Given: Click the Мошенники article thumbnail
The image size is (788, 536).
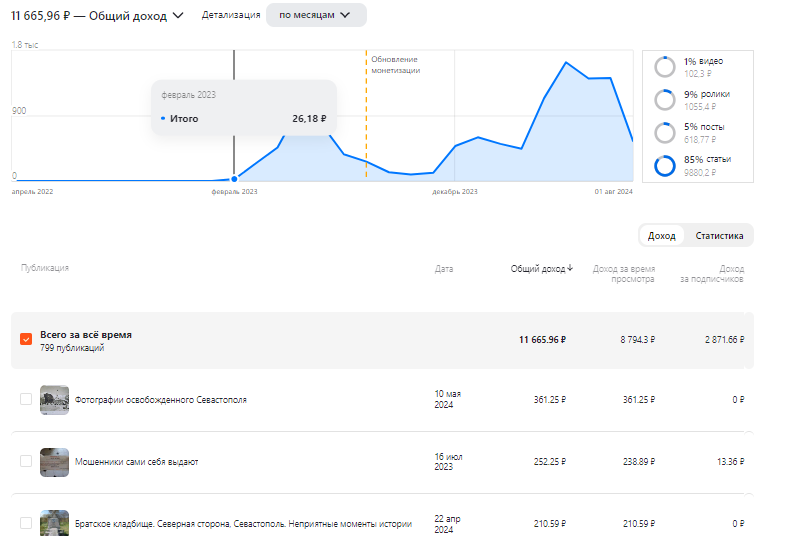Looking at the screenshot, I should point(54,462).
